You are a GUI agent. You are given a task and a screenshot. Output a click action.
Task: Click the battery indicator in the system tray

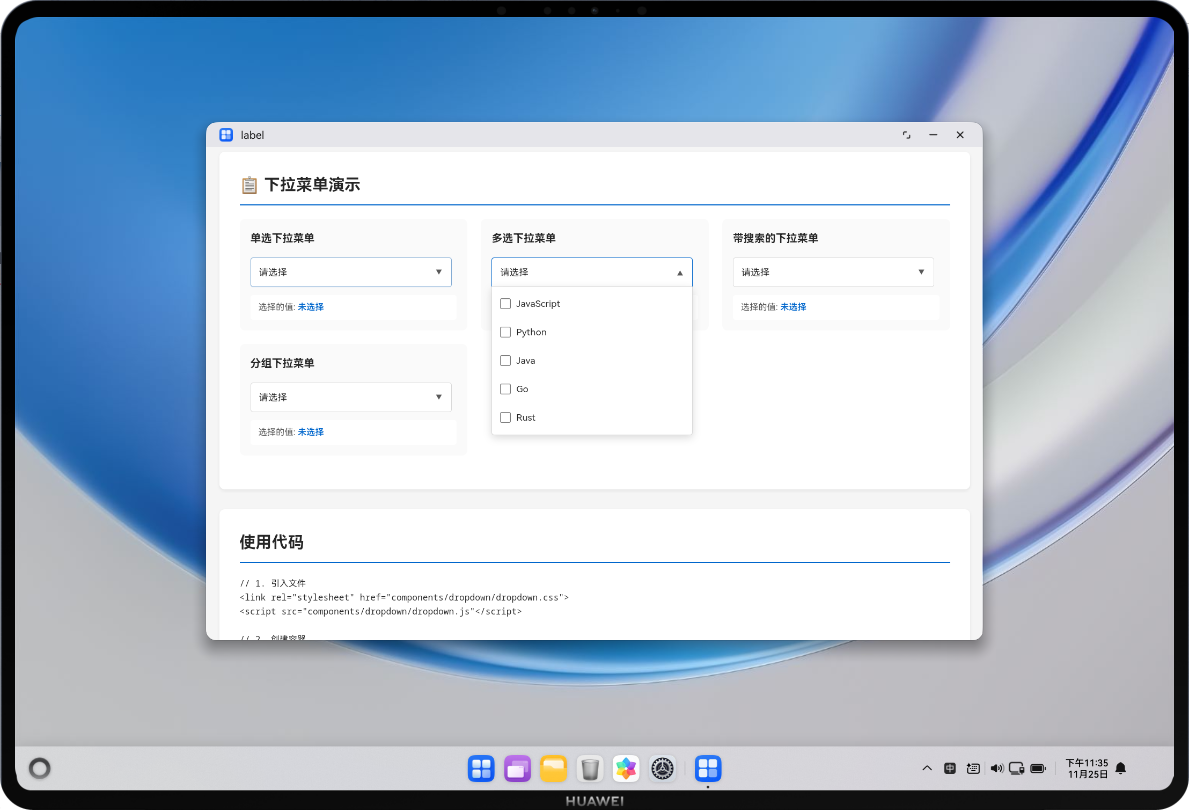[1039, 768]
